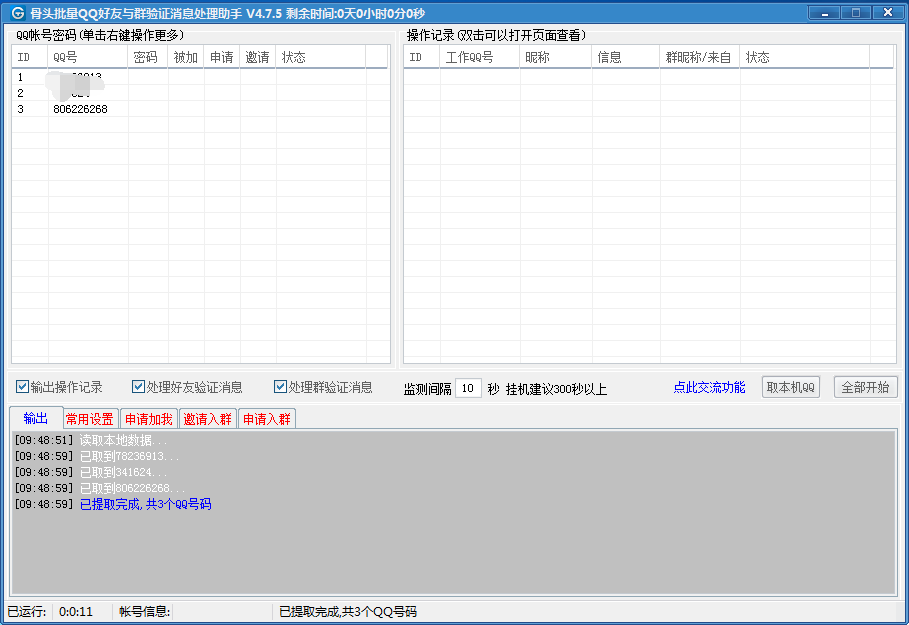Focus the 监测间隔 seconds input field

point(468,388)
